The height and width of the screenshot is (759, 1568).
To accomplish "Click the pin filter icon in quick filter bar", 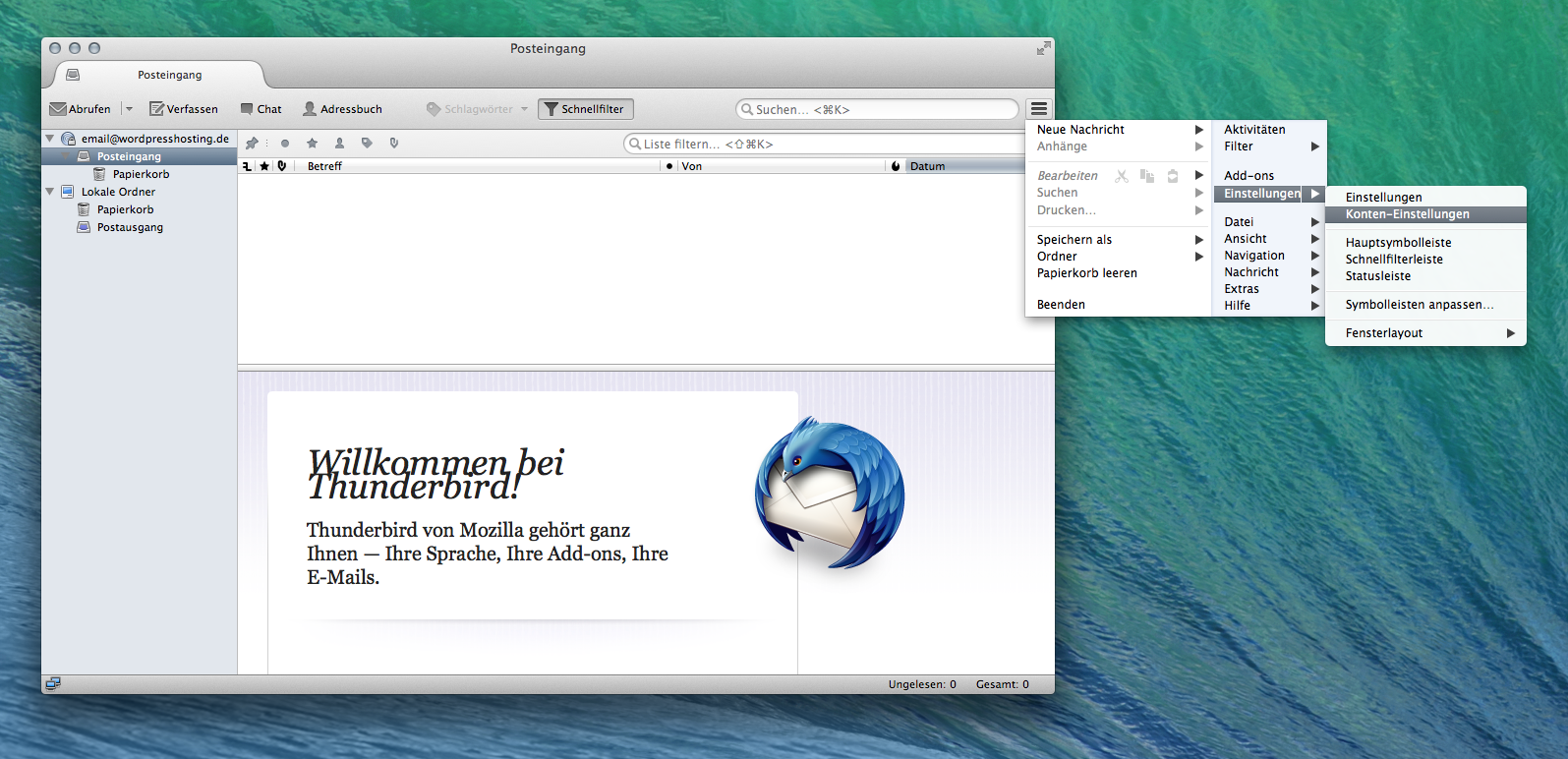I will click(x=252, y=144).
